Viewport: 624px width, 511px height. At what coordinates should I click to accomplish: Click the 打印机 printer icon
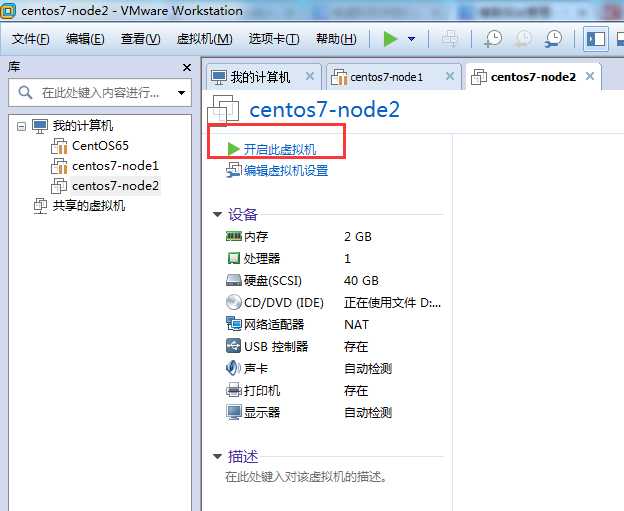234,390
